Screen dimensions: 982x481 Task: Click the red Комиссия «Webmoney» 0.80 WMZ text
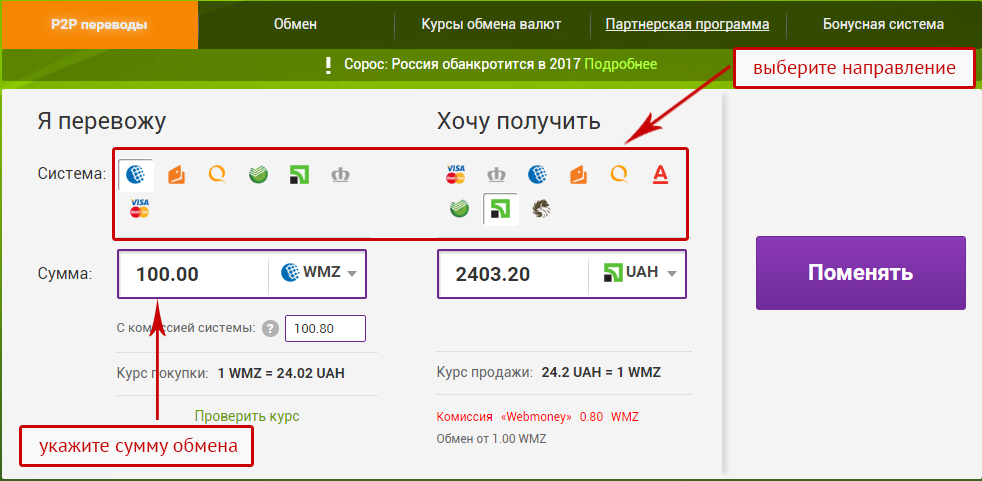(x=538, y=416)
